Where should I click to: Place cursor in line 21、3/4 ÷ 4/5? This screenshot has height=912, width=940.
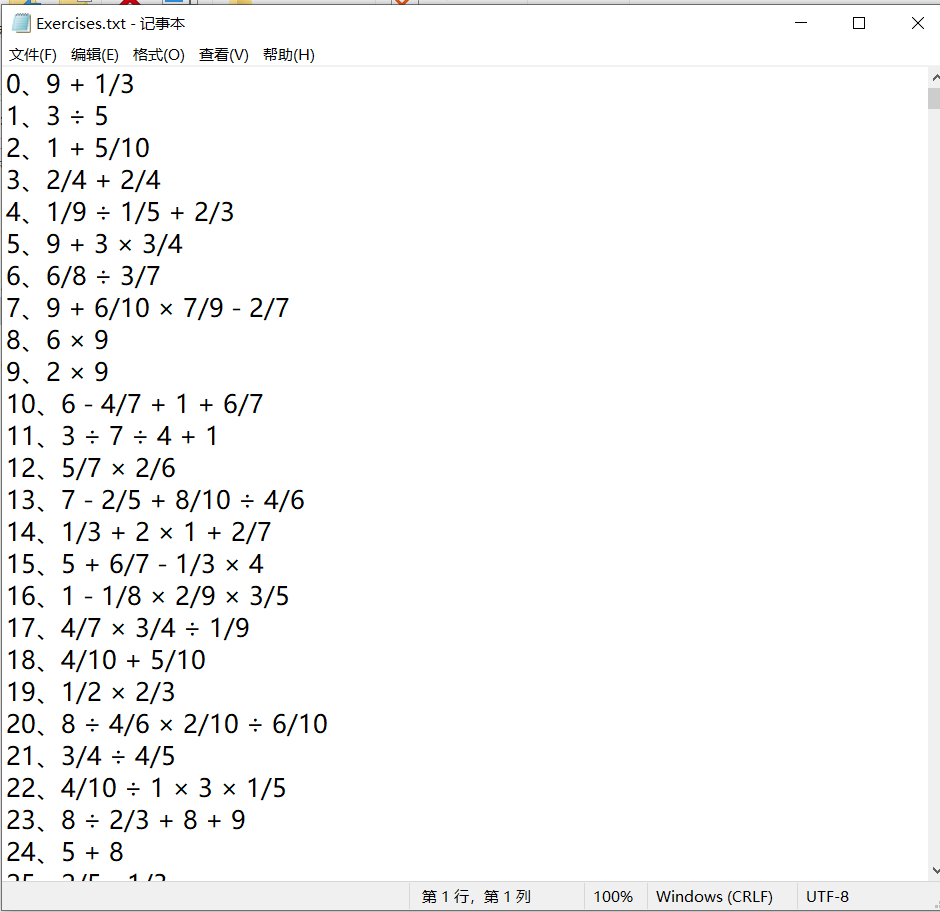pyautogui.click(x=91, y=756)
